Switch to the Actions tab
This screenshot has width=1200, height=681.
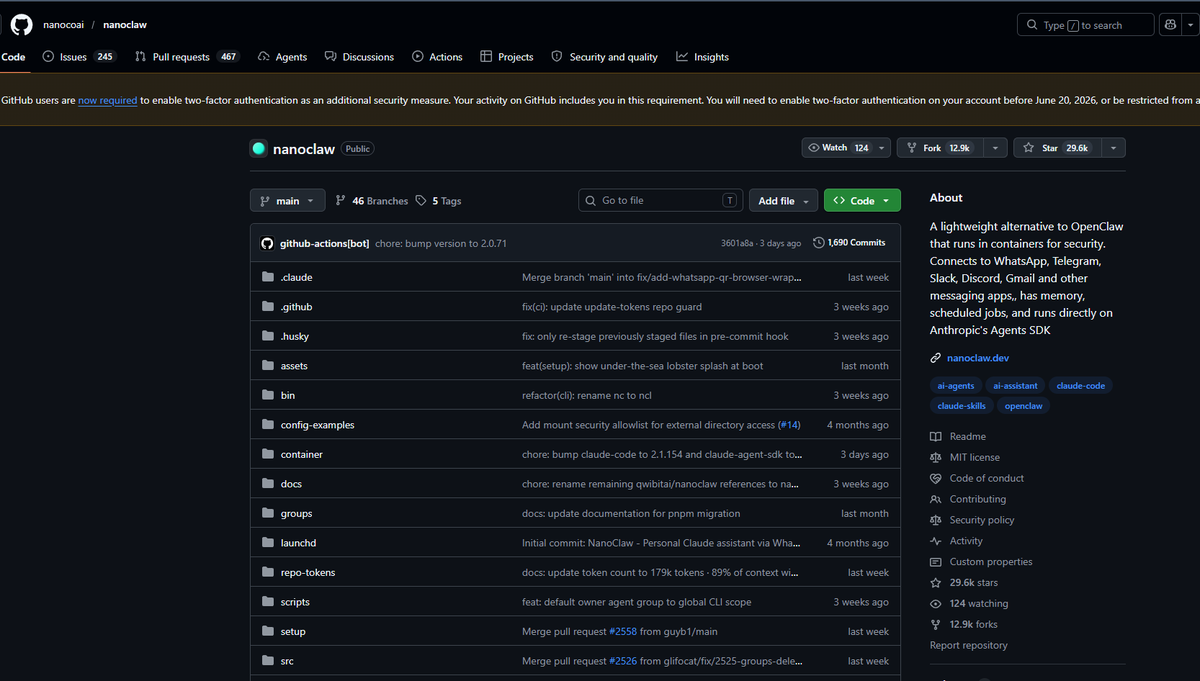[437, 57]
